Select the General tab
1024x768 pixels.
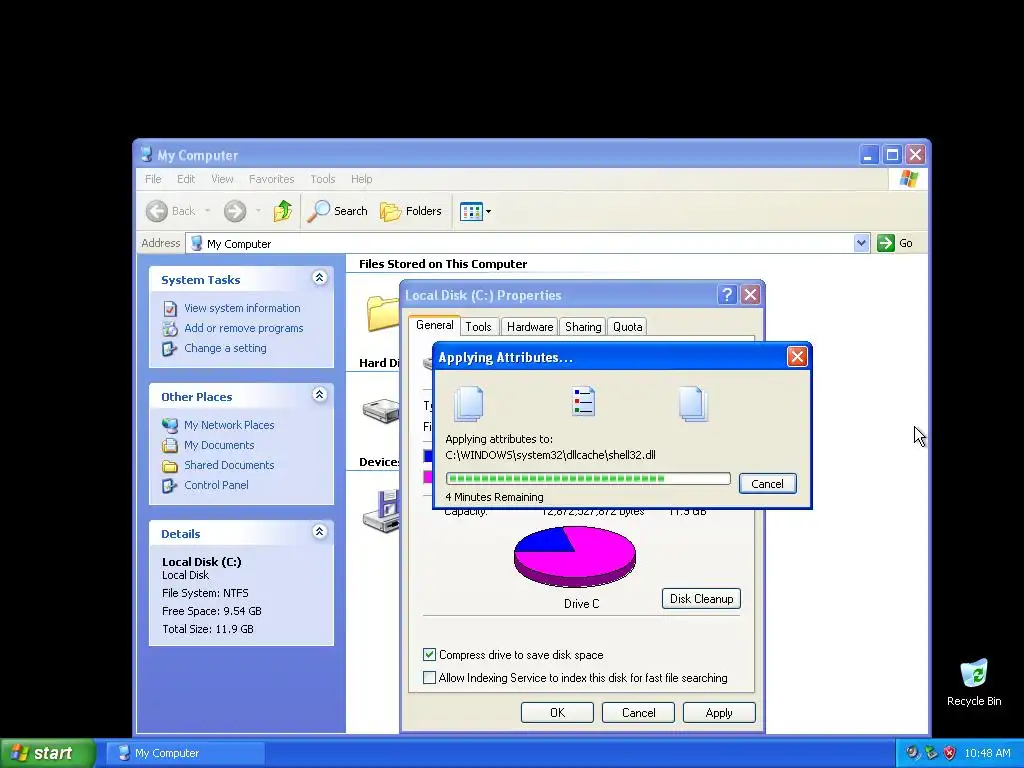(x=434, y=325)
